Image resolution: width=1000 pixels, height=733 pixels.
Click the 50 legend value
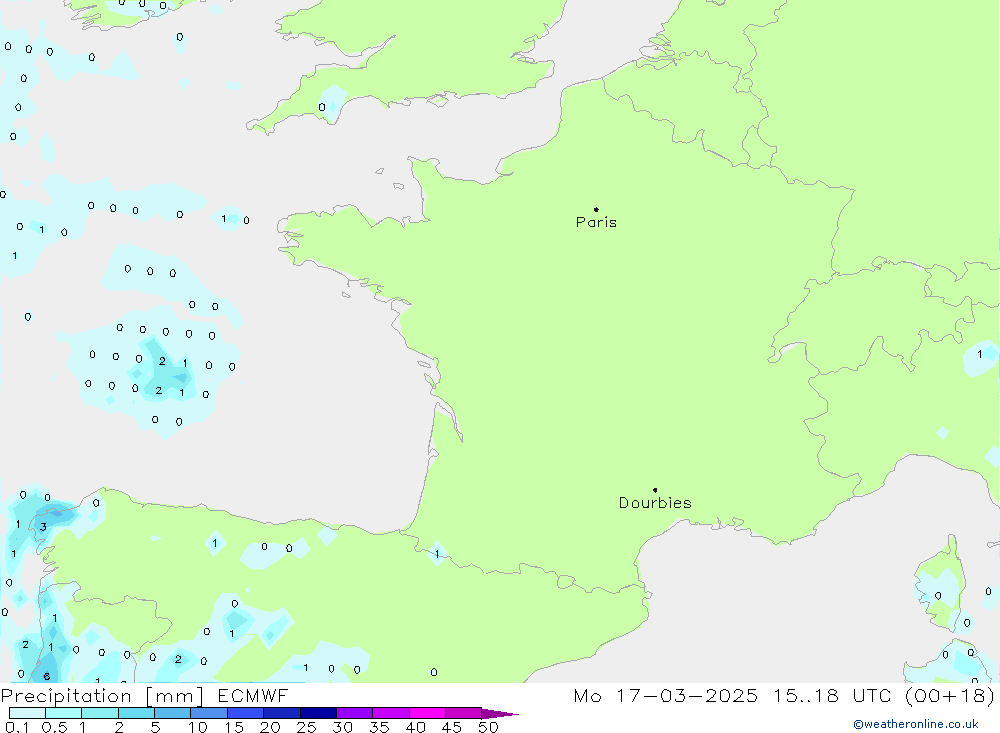[489, 727]
